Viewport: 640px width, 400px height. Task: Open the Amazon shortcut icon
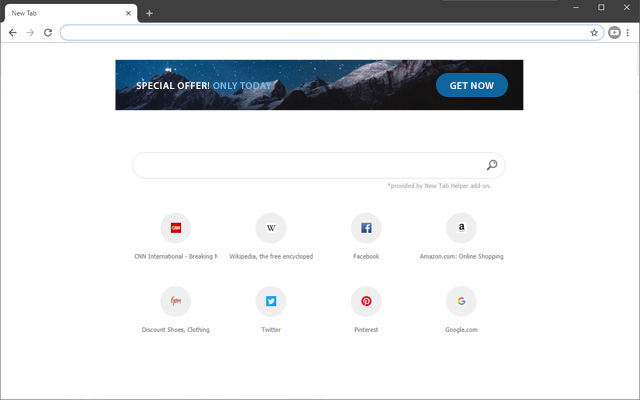click(x=461, y=228)
